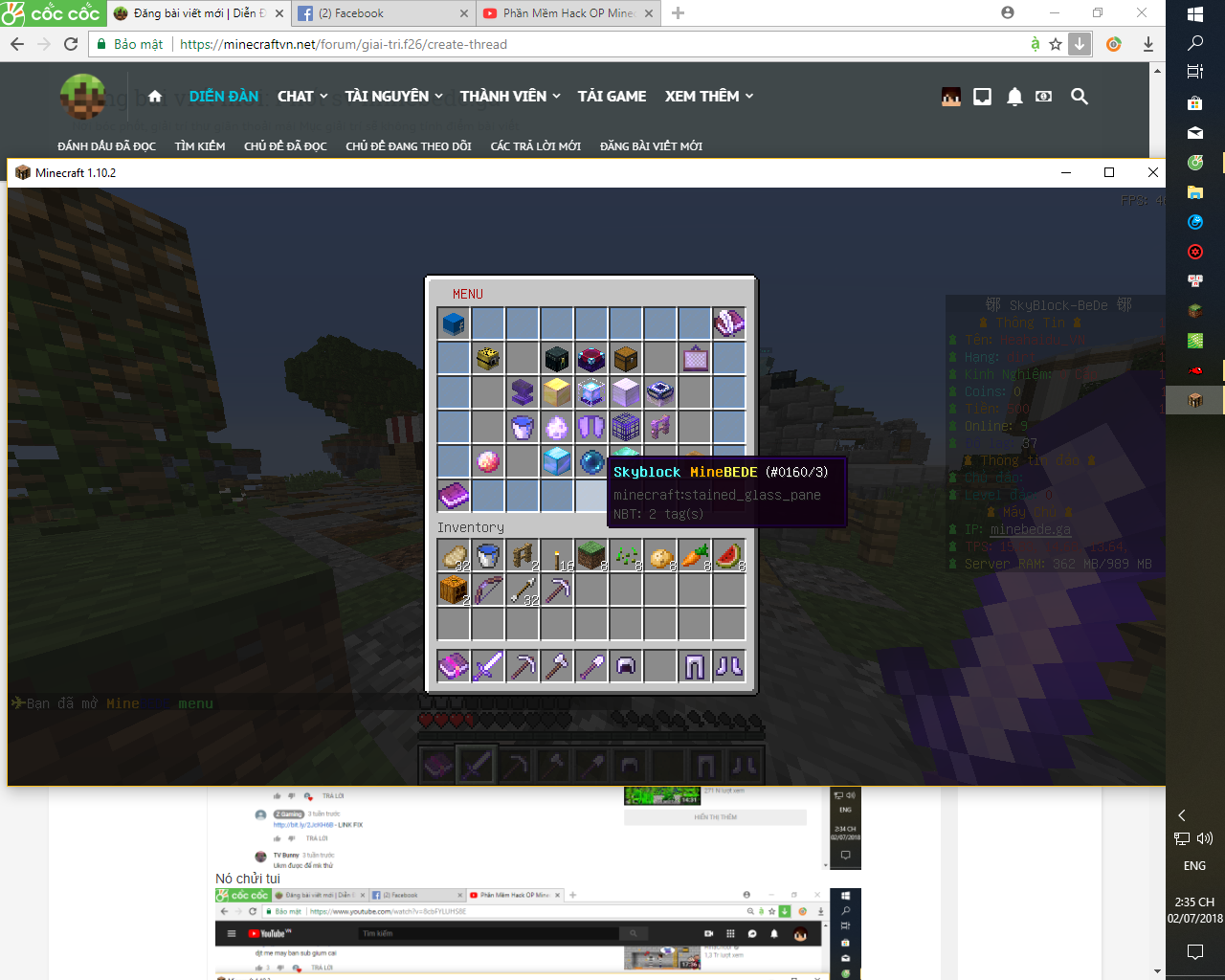Open the DIỄN ĐÀN forum tab
This screenshot has width=1225, height=980.
[224, 96]
